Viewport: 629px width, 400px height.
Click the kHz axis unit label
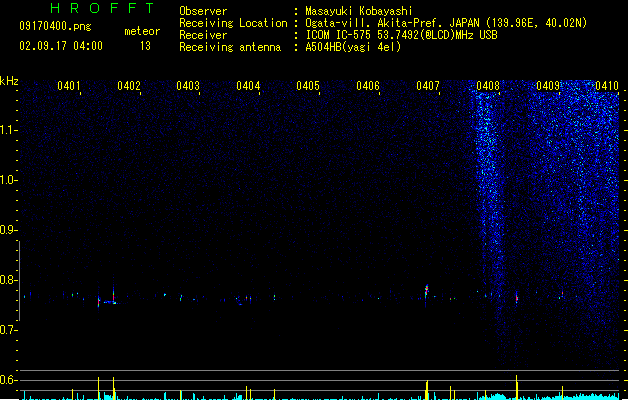coord(9,81)
